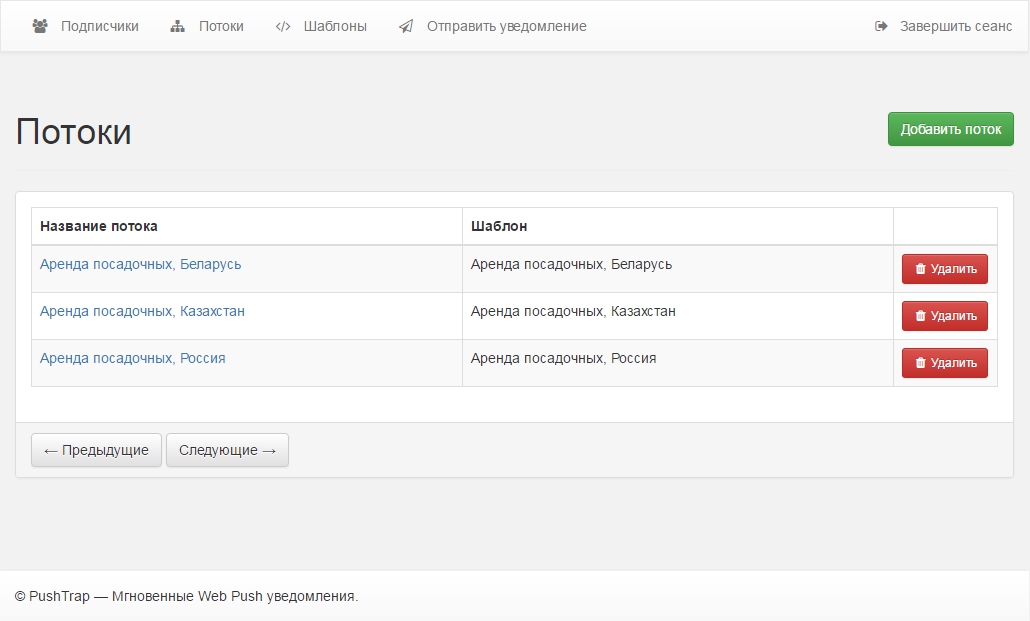1030x621 pixels.
Task: Click the paper plane send icon
Action: (406, 26)
